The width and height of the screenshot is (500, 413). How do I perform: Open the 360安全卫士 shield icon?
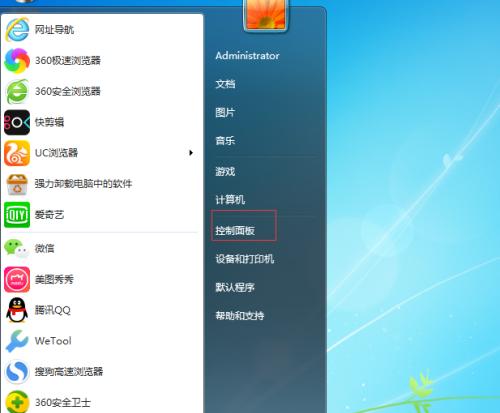click(x=17, y=402)
